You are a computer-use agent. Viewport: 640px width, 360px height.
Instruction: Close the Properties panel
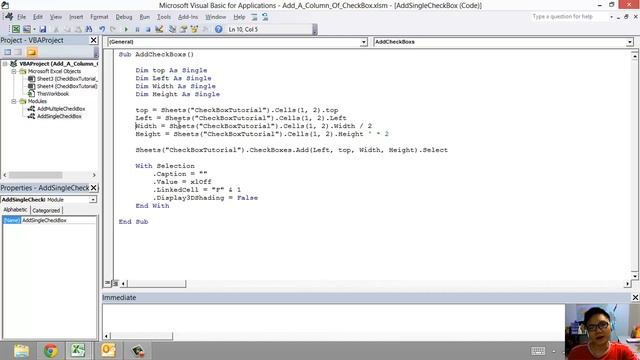(x=93, y=188)
